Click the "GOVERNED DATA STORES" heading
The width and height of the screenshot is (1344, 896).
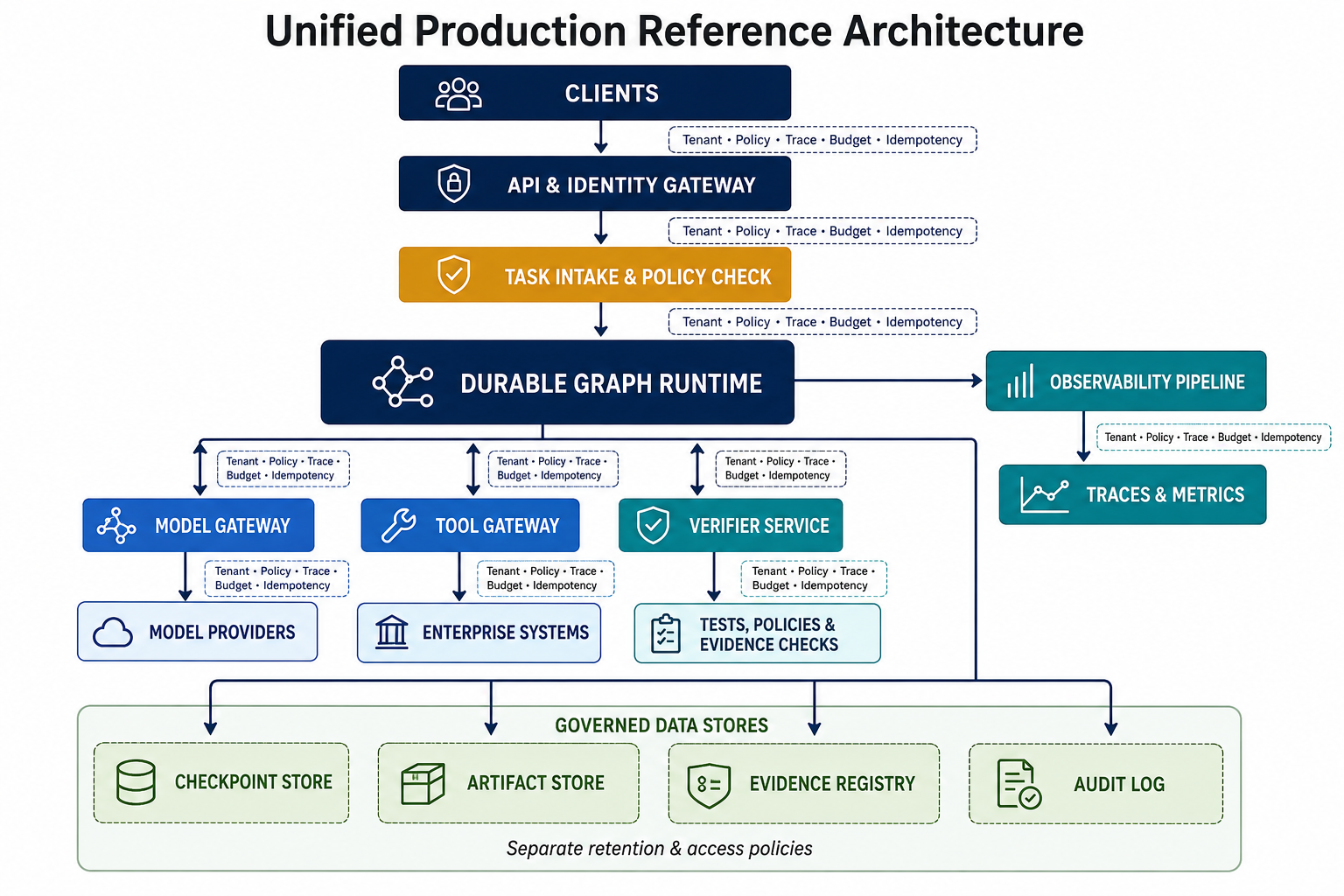[661, 725]
